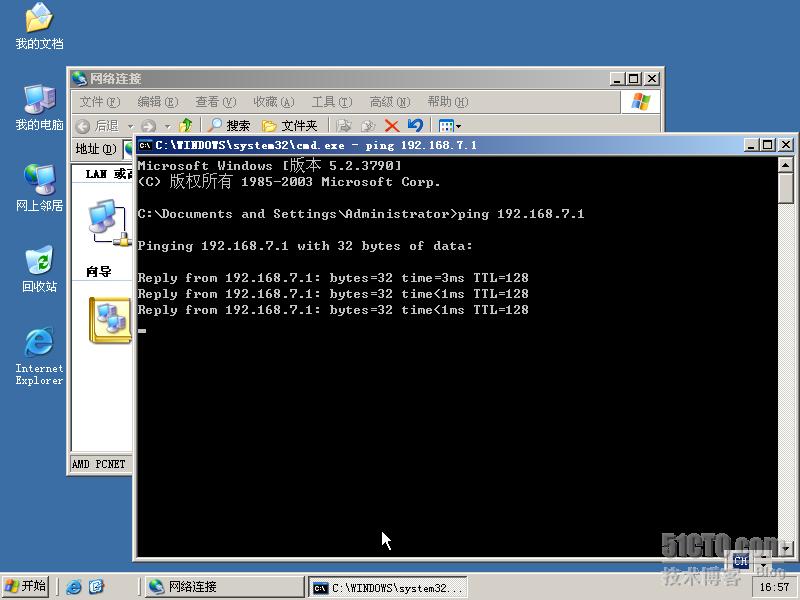Open the 高级(N) menu
Screen dimensions: 800x600
pos(390,102)
